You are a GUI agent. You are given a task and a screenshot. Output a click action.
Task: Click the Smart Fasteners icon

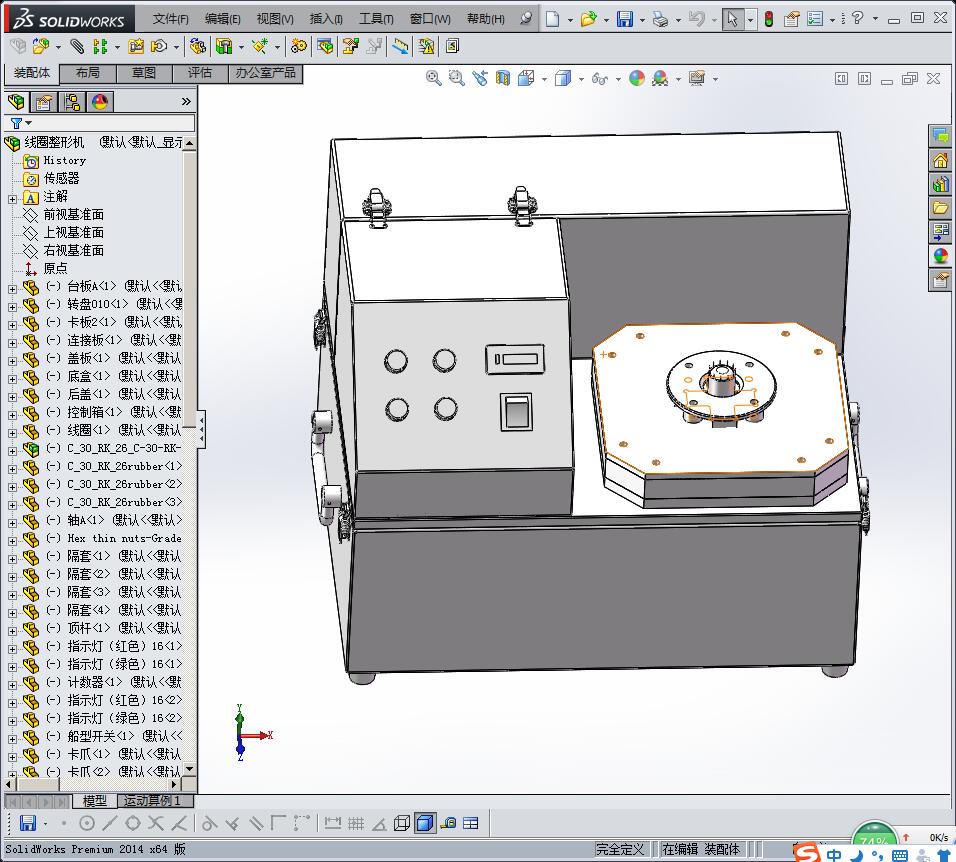136,46
